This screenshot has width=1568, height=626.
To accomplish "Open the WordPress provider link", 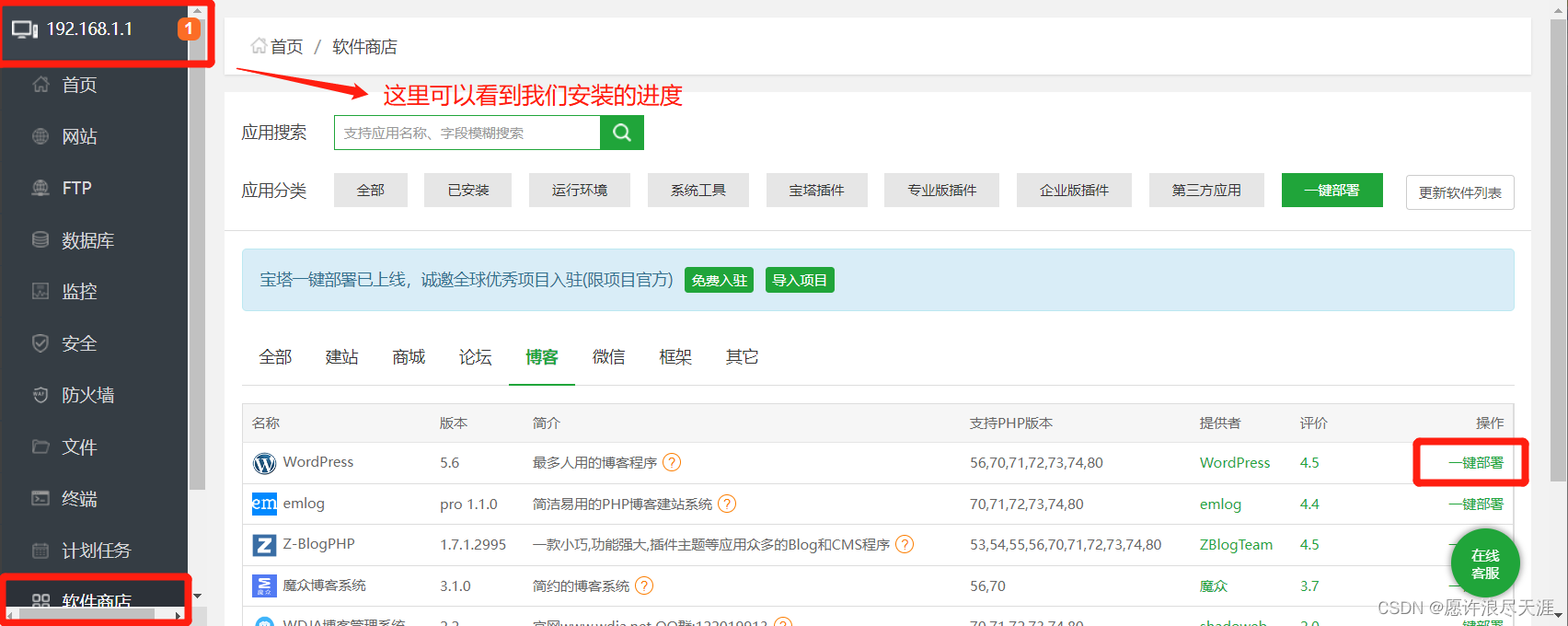I will (x=1235, y=462).
